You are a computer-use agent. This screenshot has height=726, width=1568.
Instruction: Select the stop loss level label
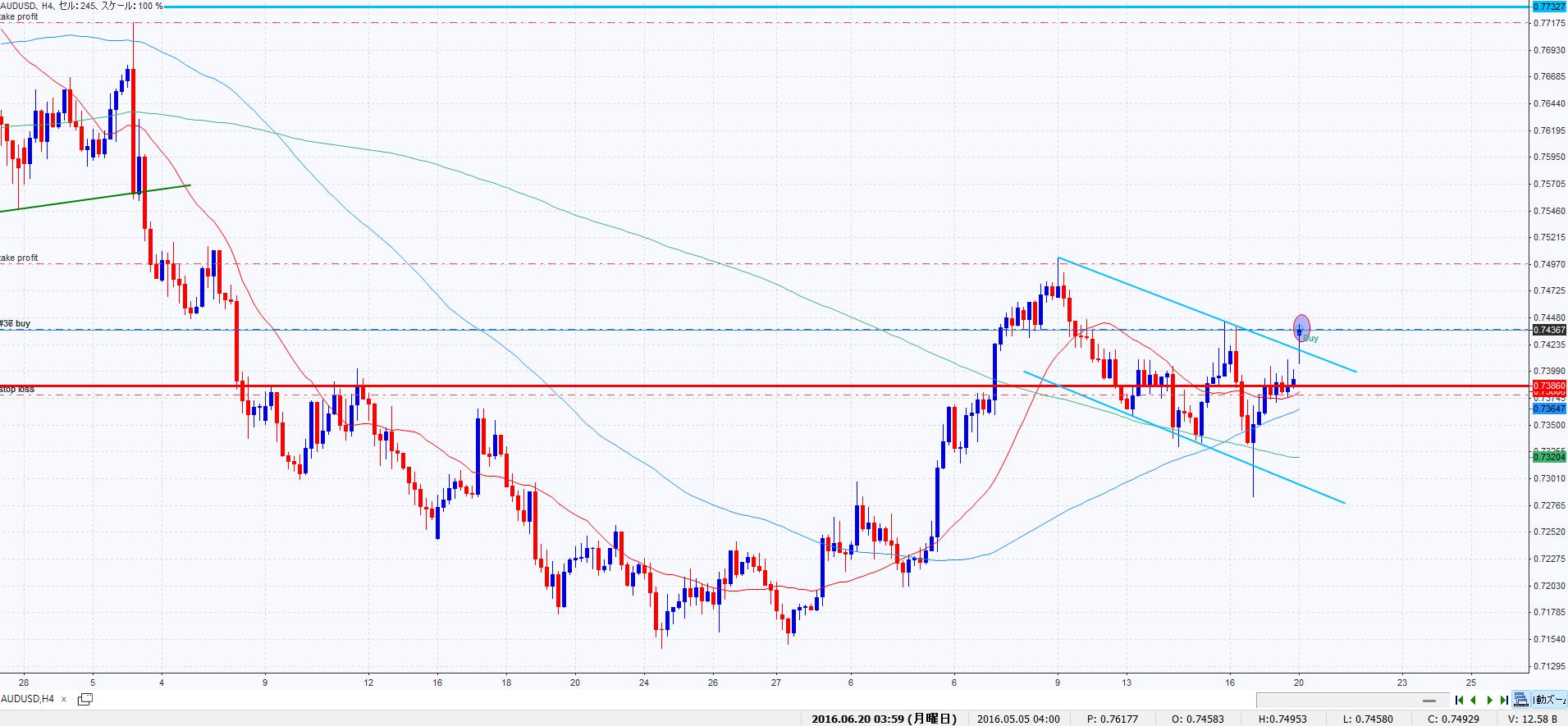[x=17, y=389]
